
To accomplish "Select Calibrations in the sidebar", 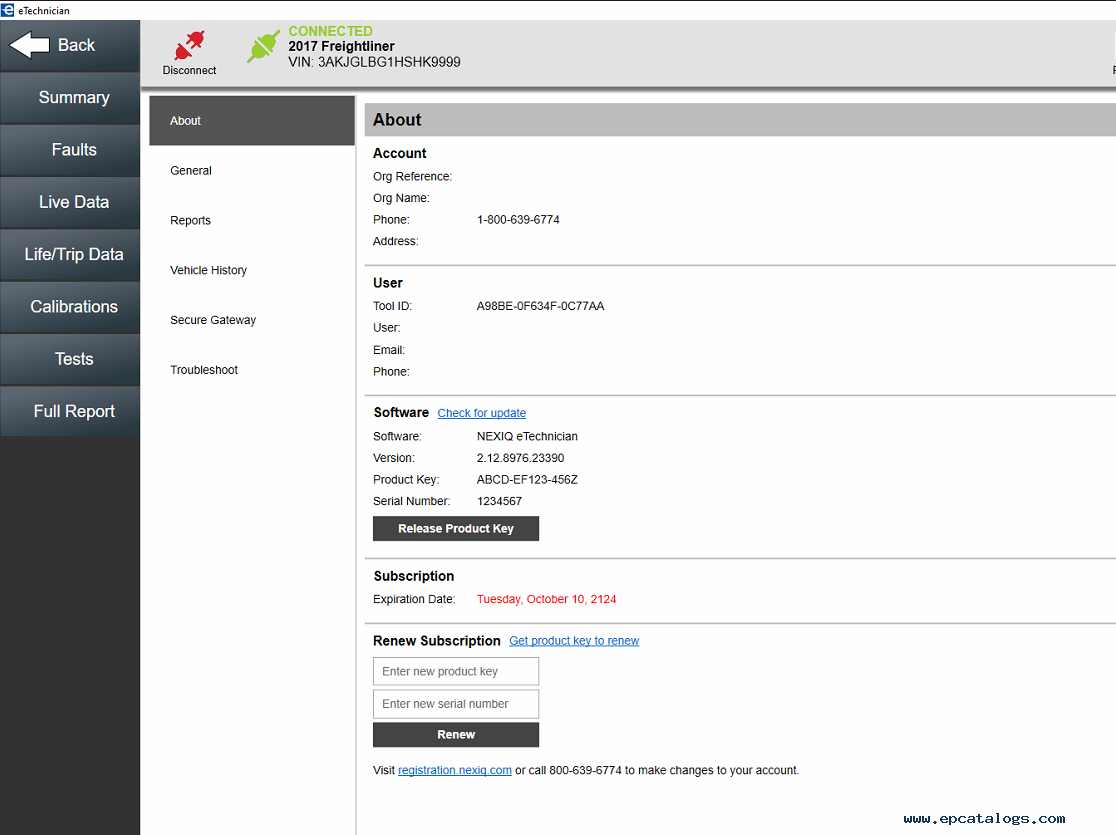I will click(x=70, y=307).
